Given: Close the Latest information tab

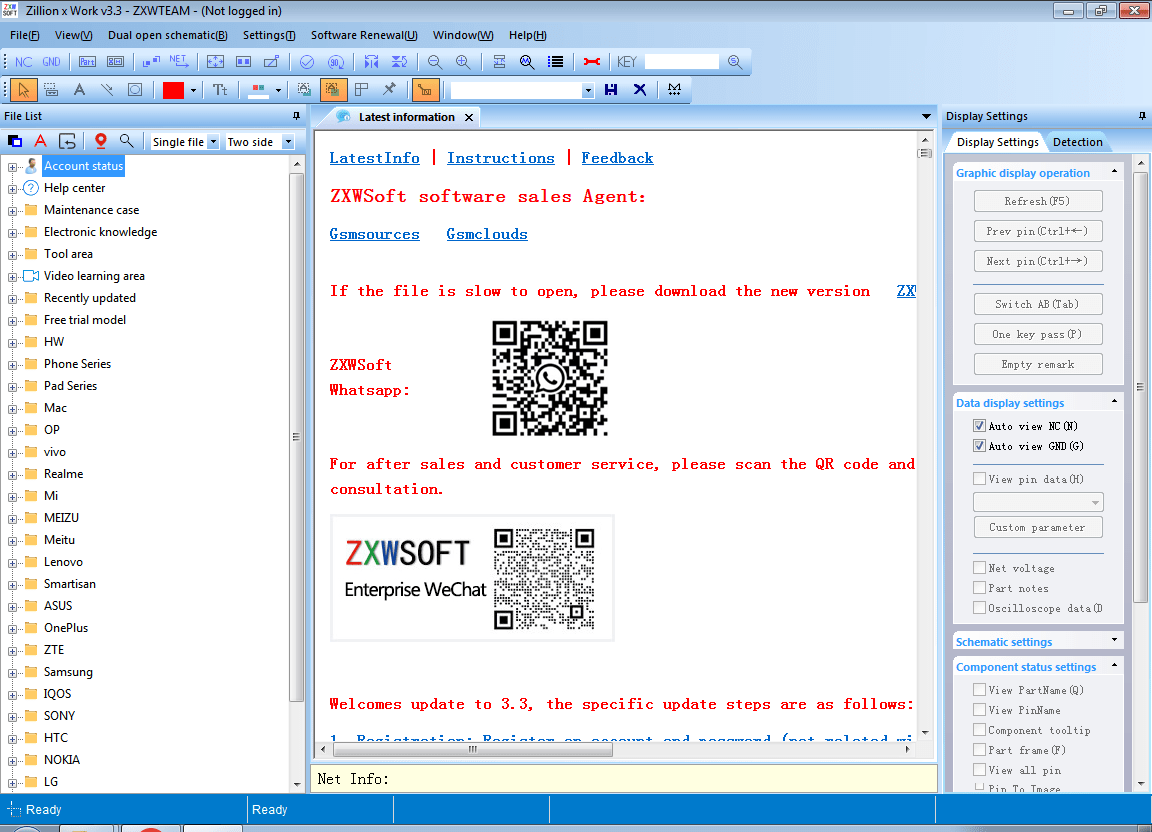Looking at the screenshot, I should pos(469,118).
